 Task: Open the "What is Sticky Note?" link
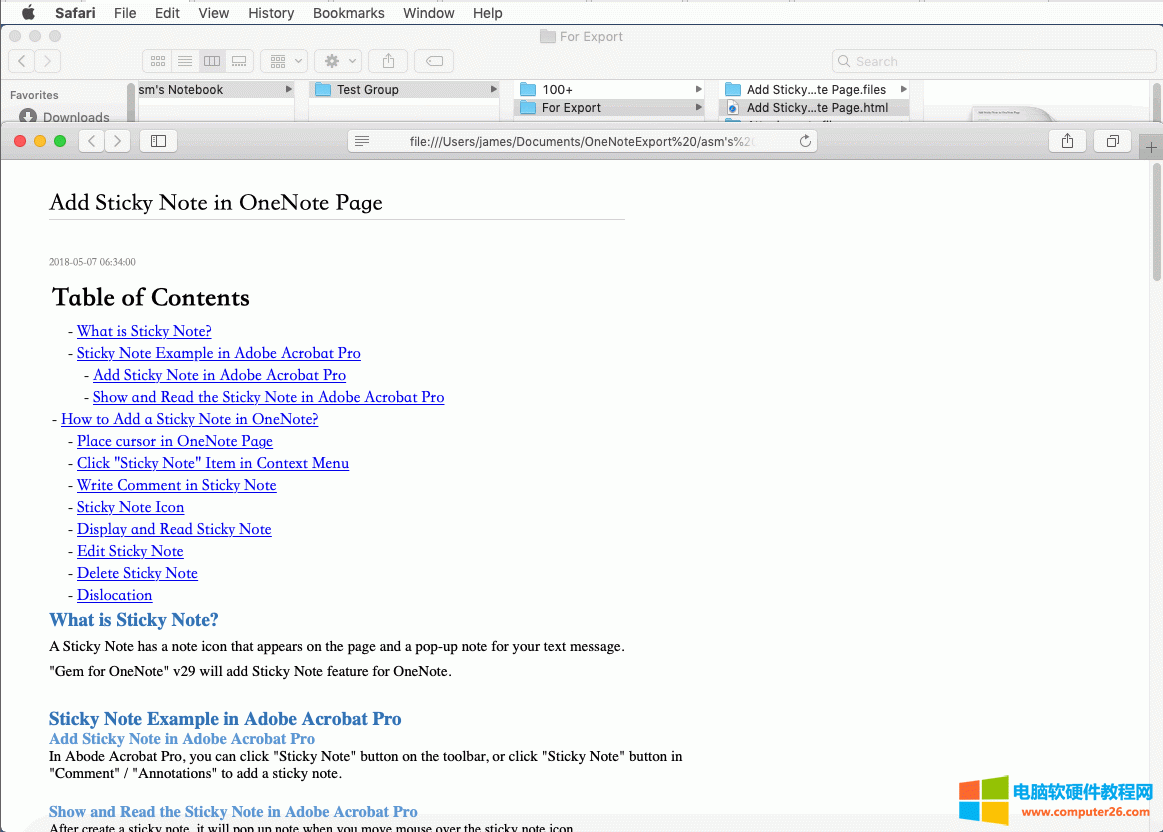[x=143, y=331]
